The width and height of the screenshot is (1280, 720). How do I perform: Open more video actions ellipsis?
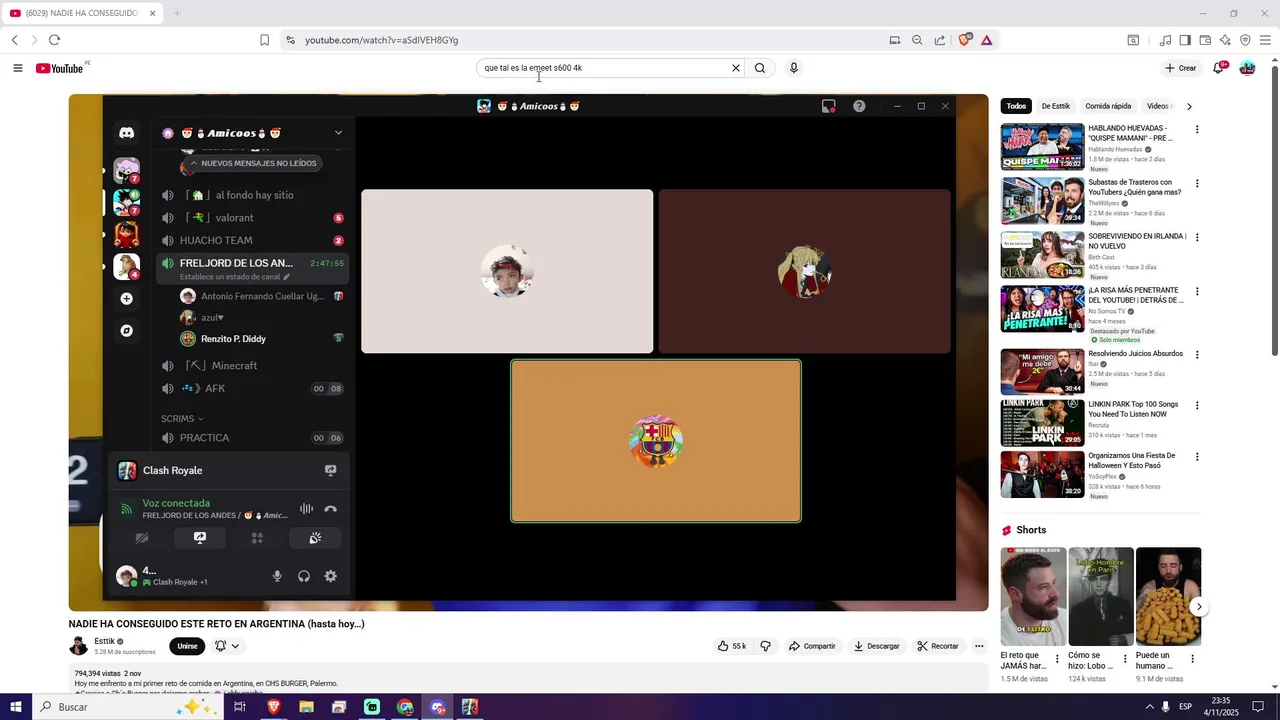click(x=979, y=646)
